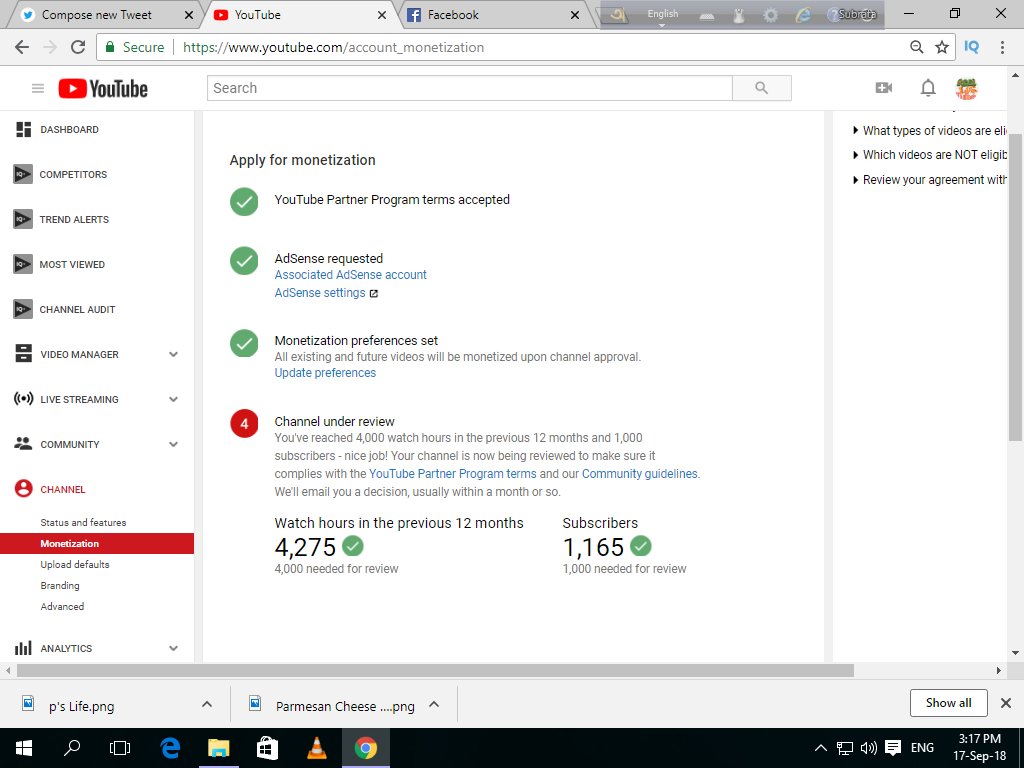
Task: Open AdSense settings link
Action: click(320, 293)
